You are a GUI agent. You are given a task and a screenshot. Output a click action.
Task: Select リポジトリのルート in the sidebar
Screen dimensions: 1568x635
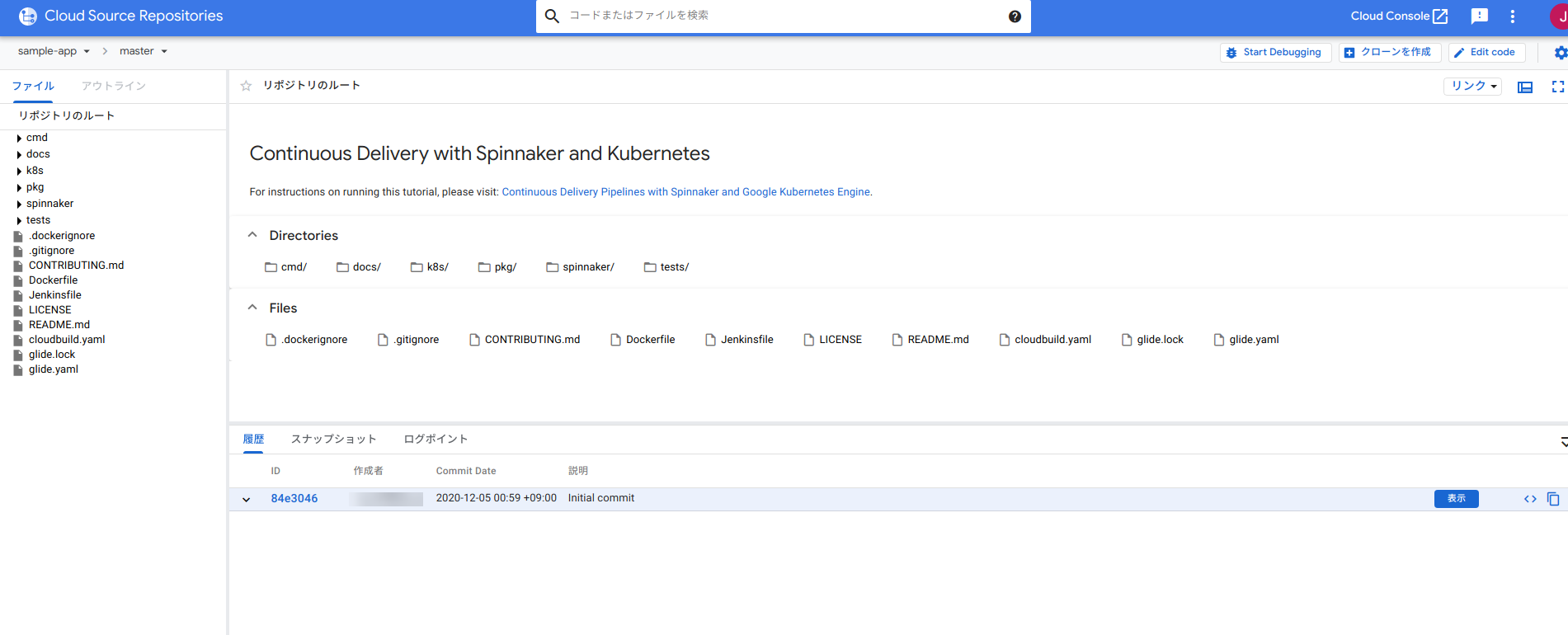click(67, 116)
